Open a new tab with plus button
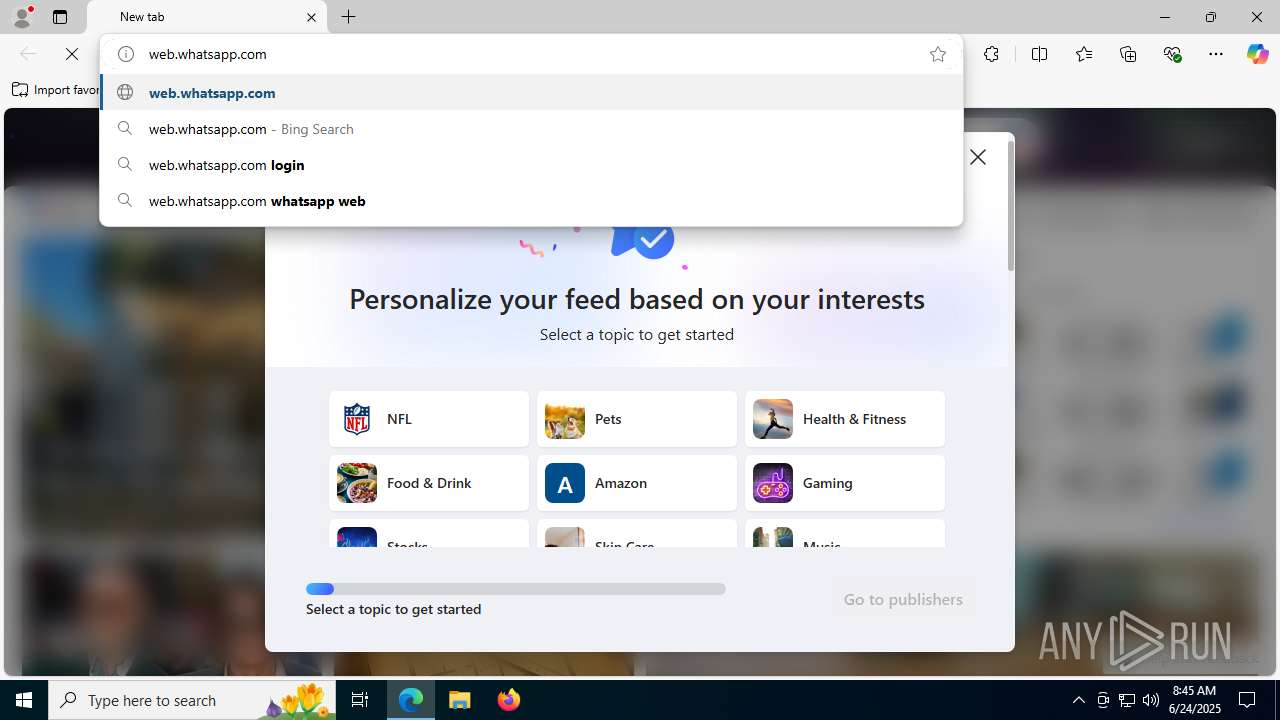This screenshot has width=1280, height=720. coord(348,17)
